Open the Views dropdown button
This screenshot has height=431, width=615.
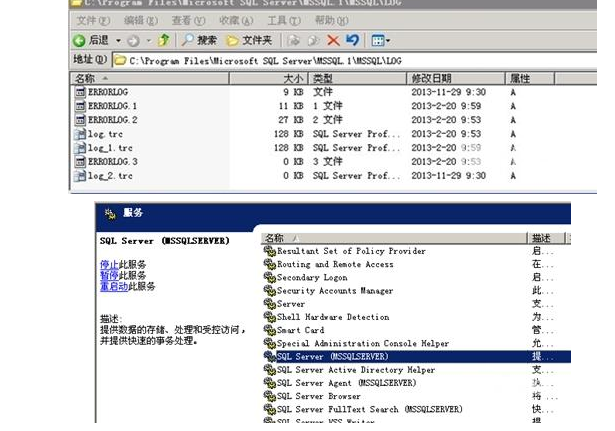click(x=380, y=40)
